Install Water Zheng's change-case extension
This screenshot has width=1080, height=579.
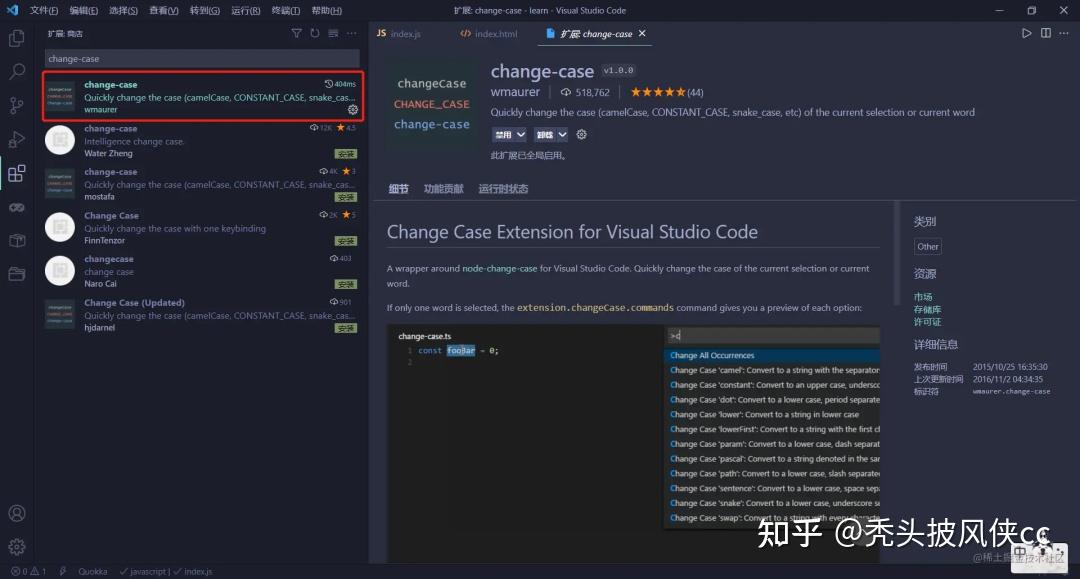click(346, 154)
